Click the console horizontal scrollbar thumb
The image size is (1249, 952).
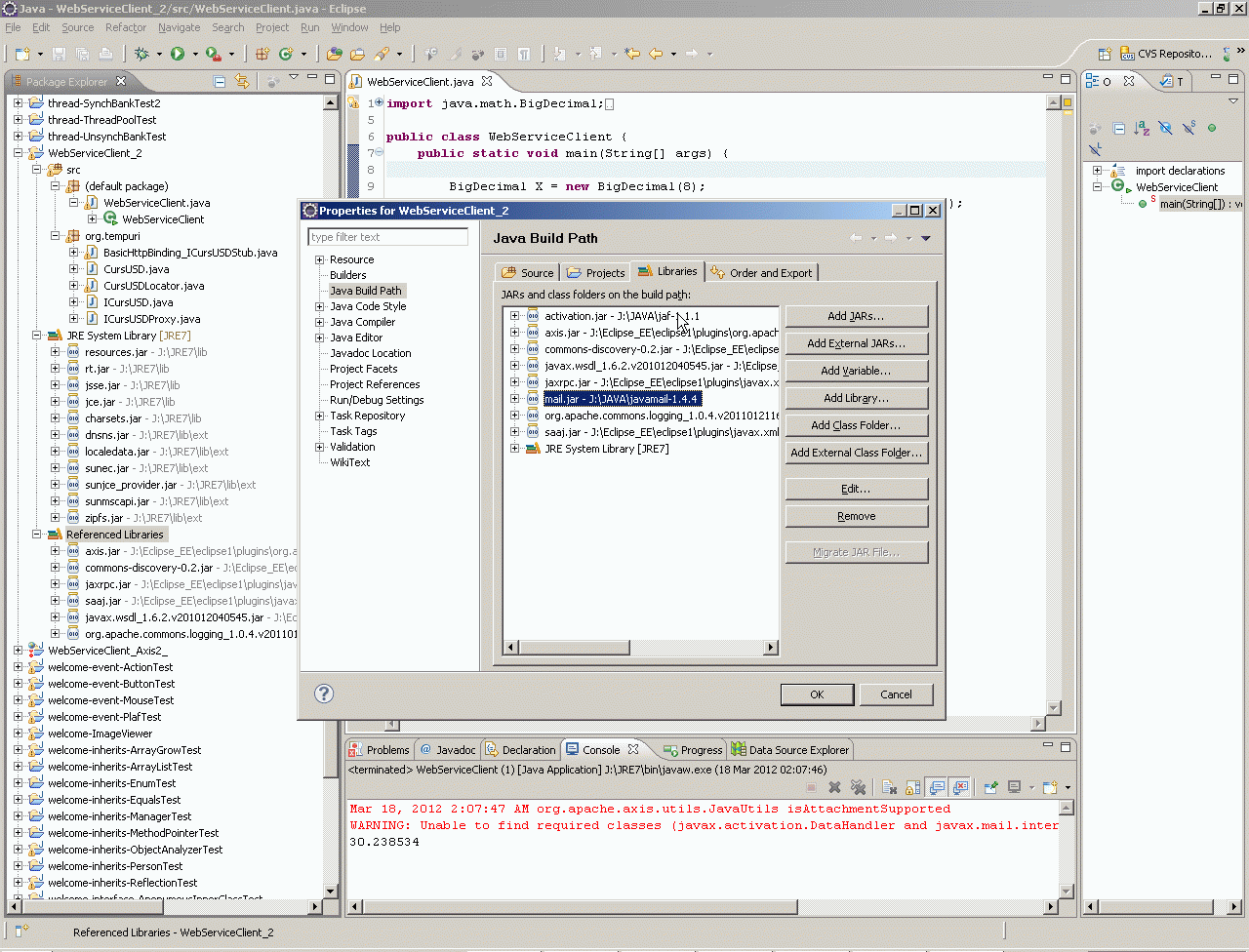point(580,906)
